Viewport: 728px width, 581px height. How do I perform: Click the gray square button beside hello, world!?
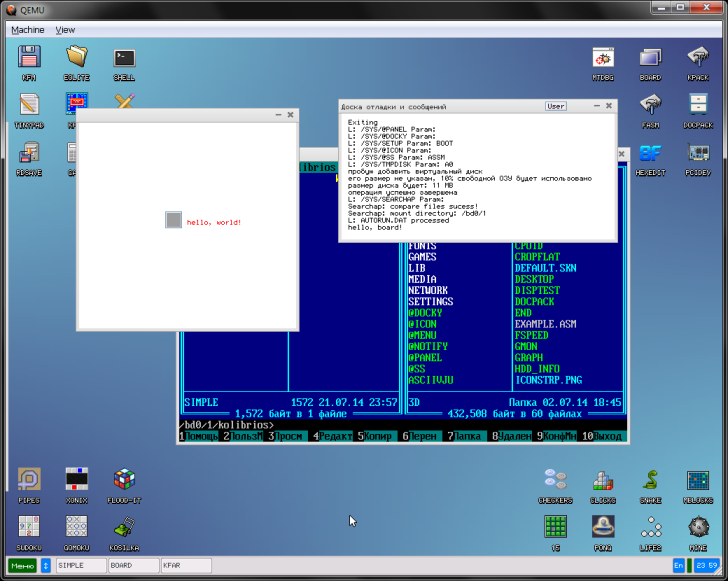(173, 220)
